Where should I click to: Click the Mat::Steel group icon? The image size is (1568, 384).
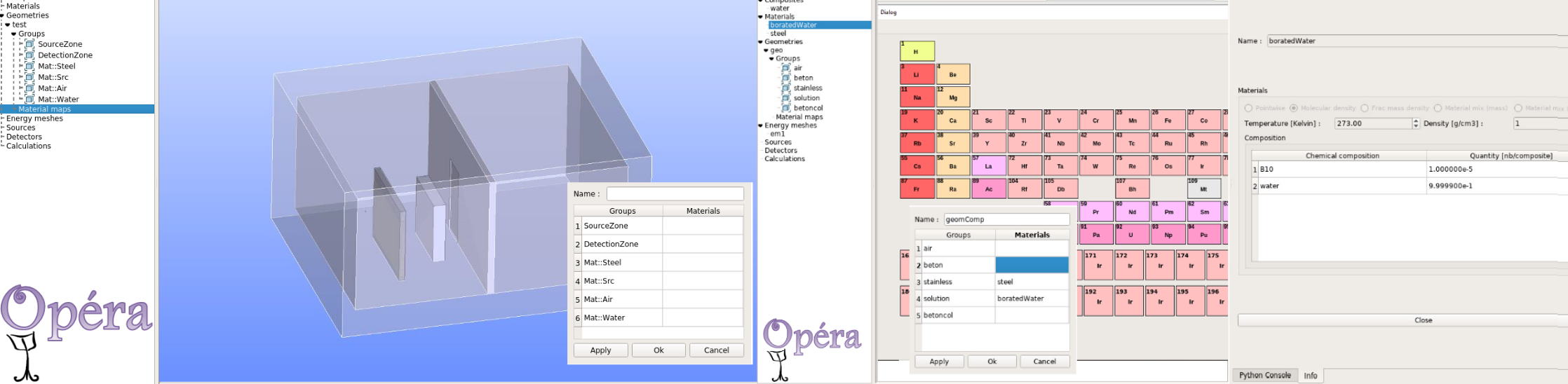click(x=29, y=67)
